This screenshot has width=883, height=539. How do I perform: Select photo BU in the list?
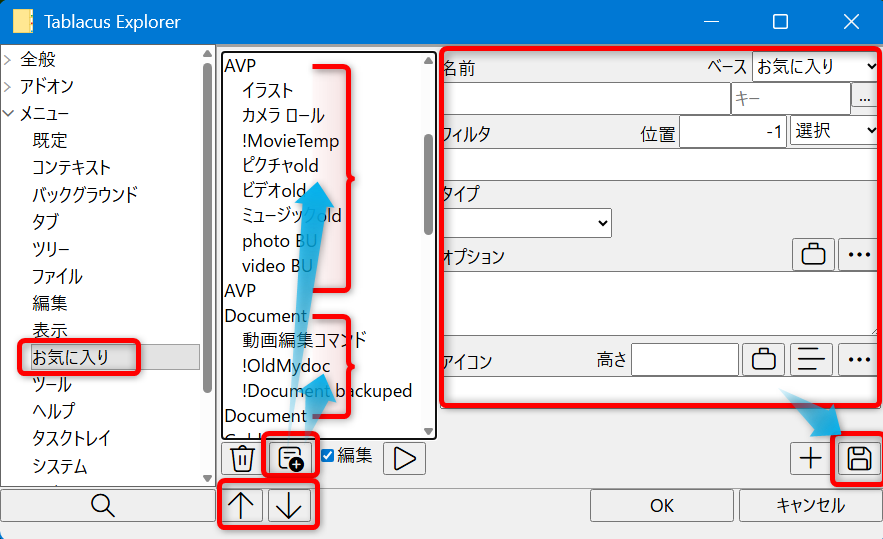coord(279,240)
